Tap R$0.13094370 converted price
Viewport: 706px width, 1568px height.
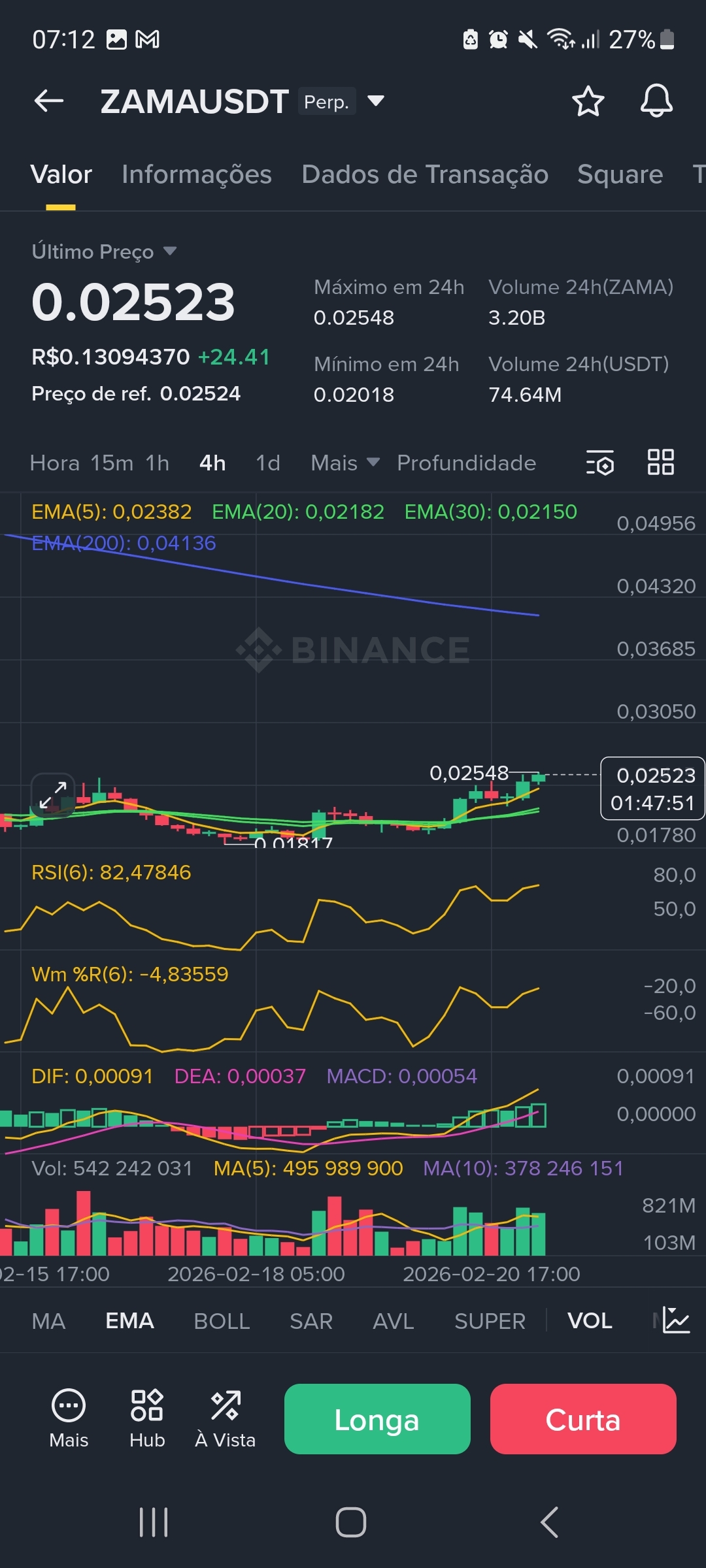click(110, 357)
